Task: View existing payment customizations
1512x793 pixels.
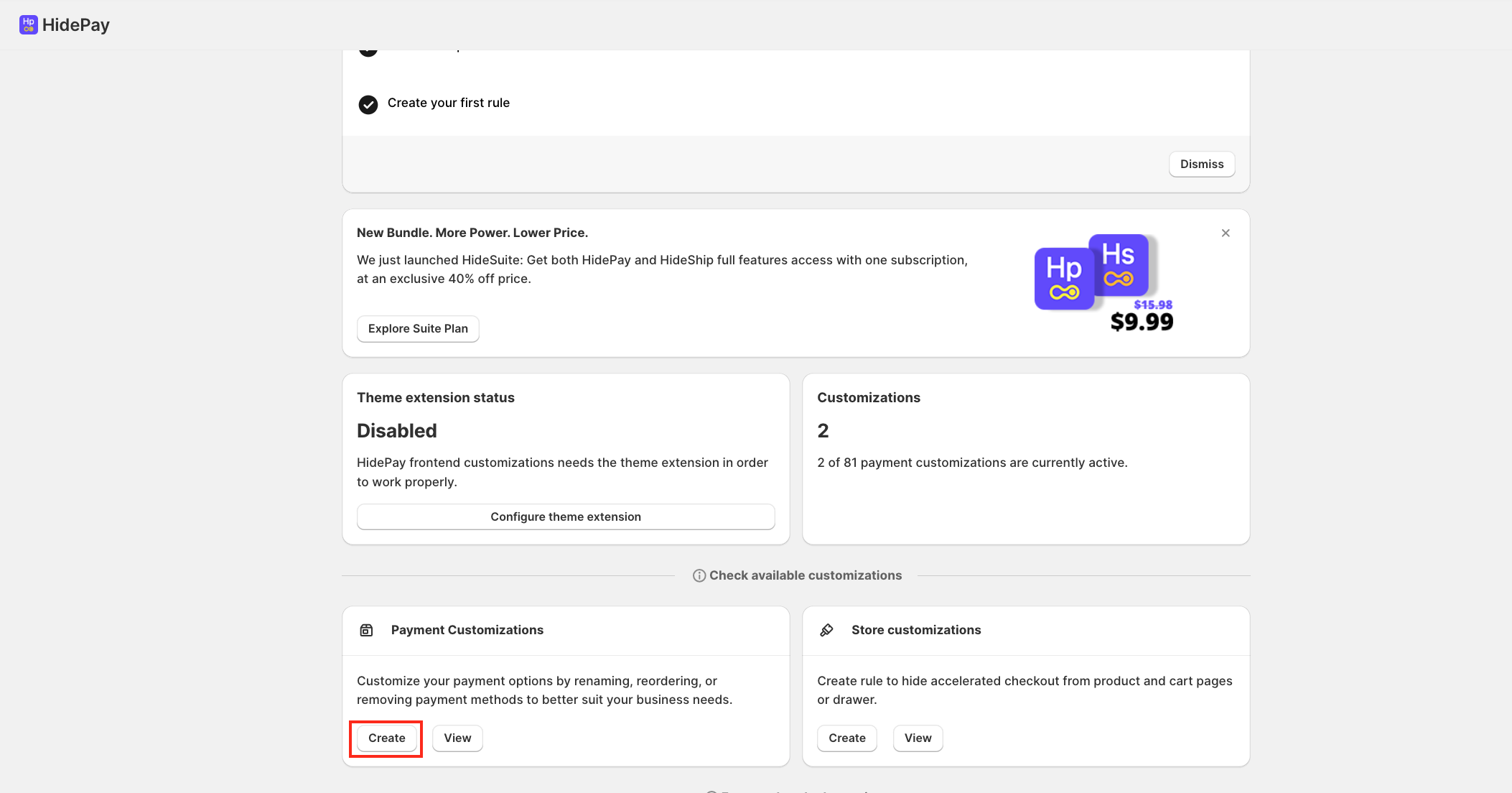Action: (457, 738)
